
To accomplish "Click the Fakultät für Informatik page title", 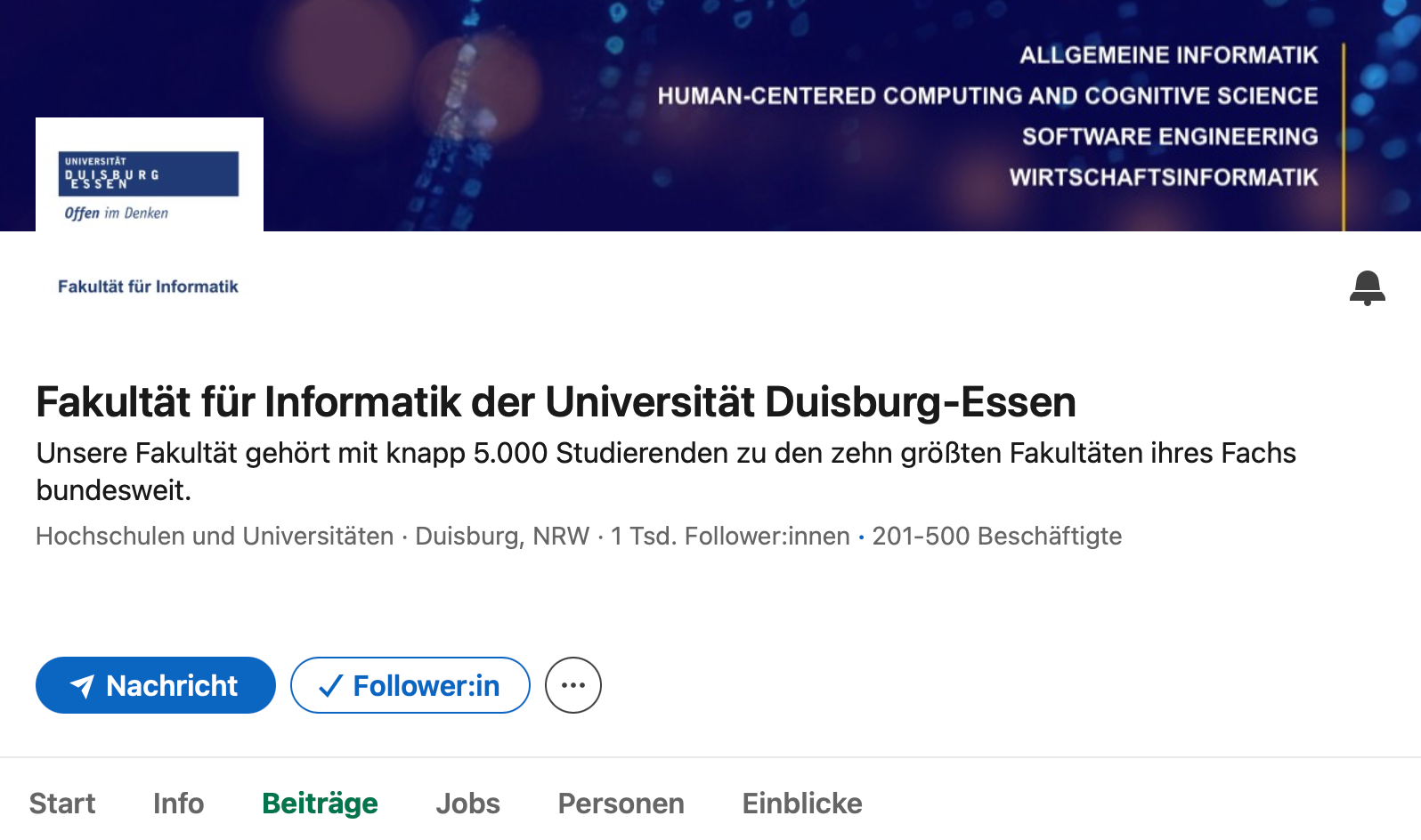I will coord(556,402).
